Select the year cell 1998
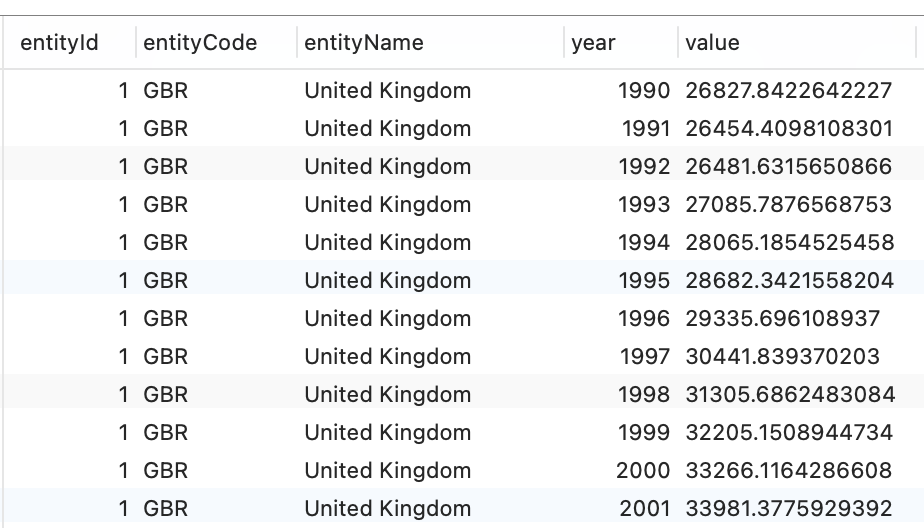This screenshot has height=528, width=924. click(644, 395)
